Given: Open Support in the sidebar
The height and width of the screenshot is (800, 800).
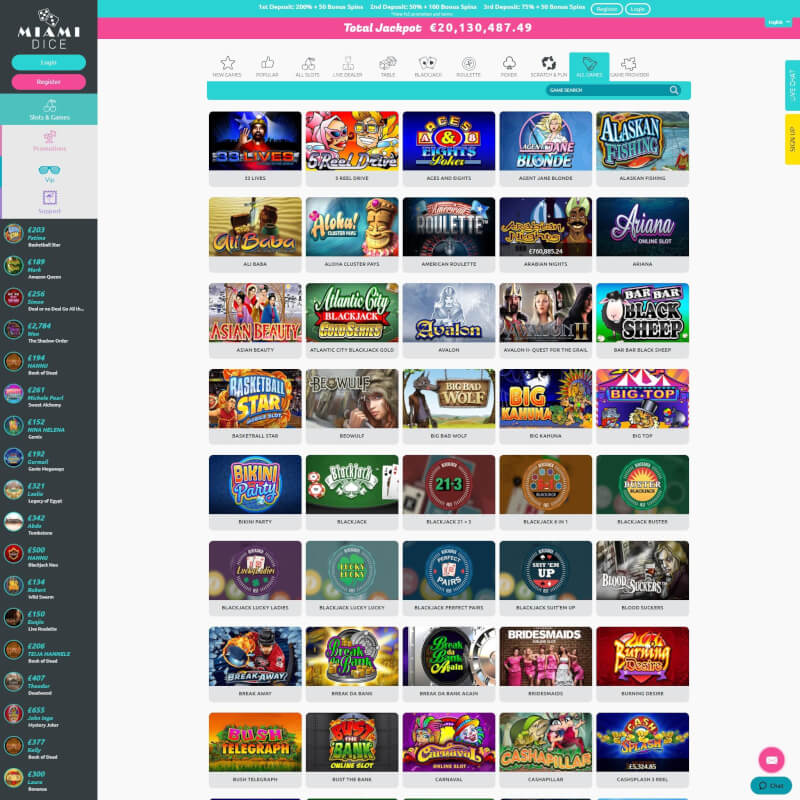Looking at the screenshot, I should 49,203.
